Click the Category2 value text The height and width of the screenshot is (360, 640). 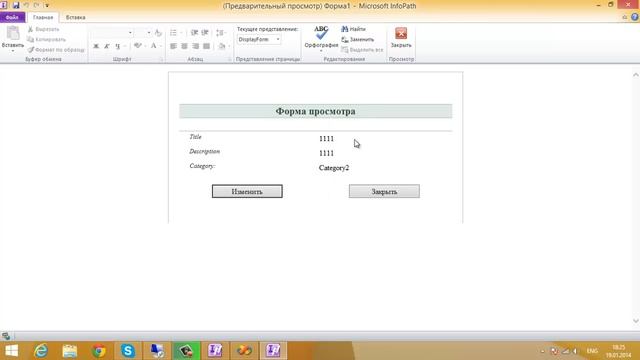(334, 168)
